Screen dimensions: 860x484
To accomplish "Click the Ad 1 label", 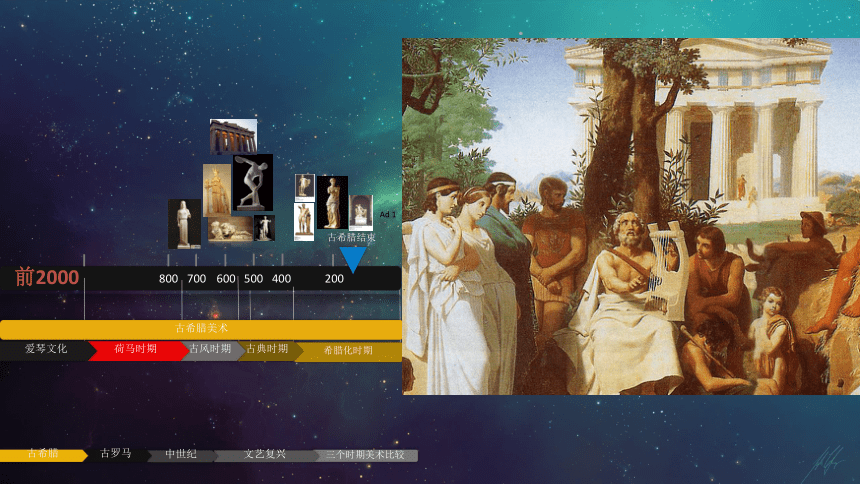I will [387, 215].
